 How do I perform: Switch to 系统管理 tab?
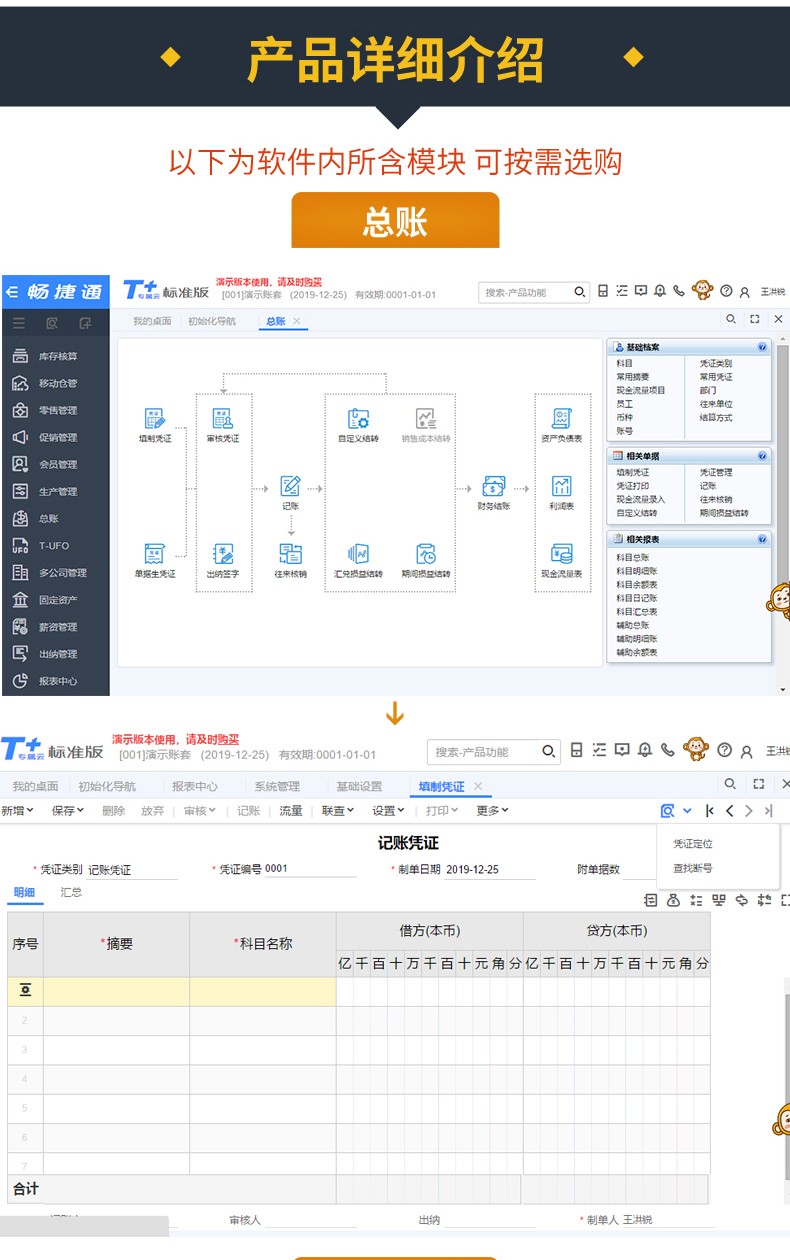[x=276, y=786]
